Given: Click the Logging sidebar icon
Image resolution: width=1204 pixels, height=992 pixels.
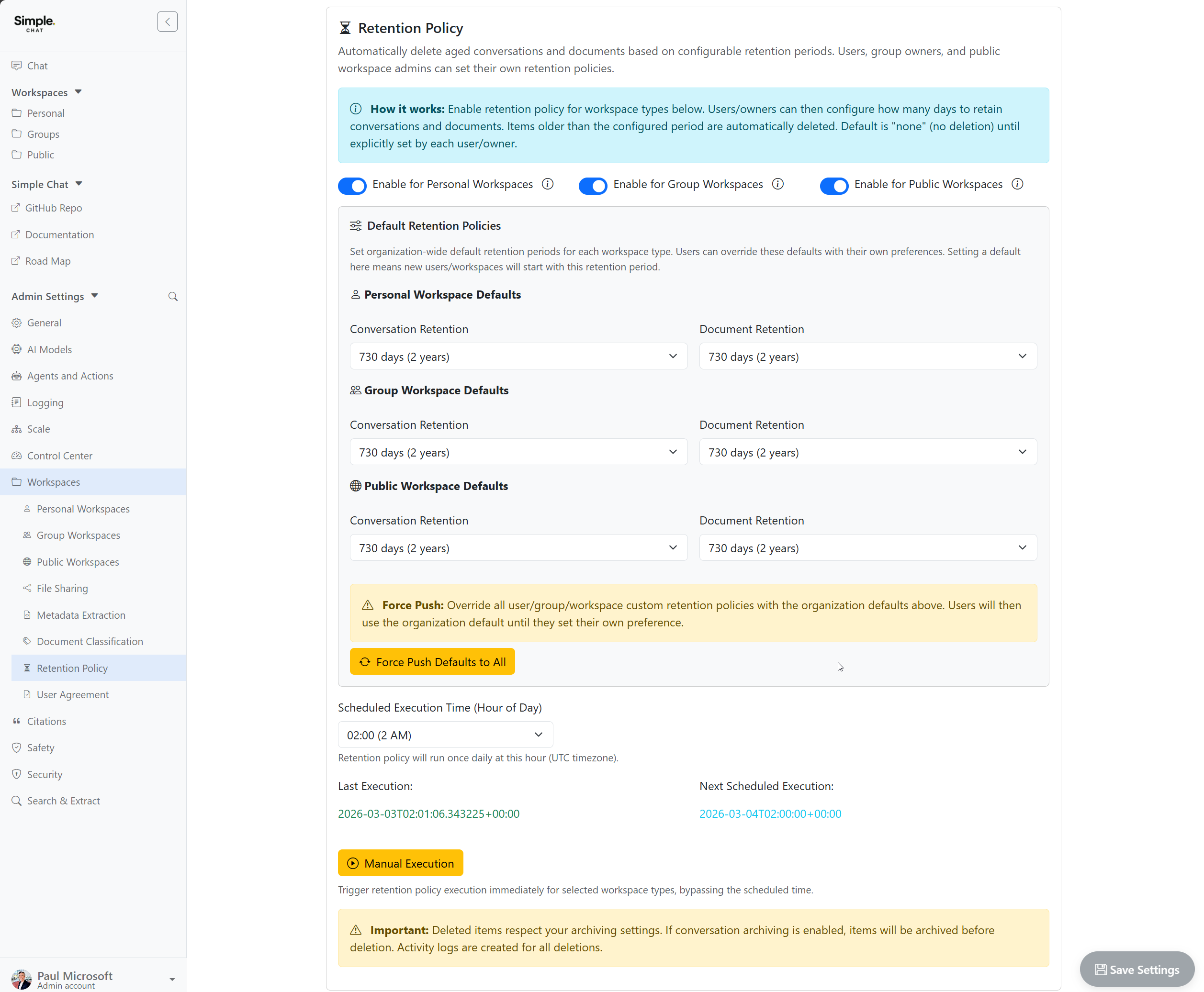Looking at the screenshot, I should pos(17,402).
